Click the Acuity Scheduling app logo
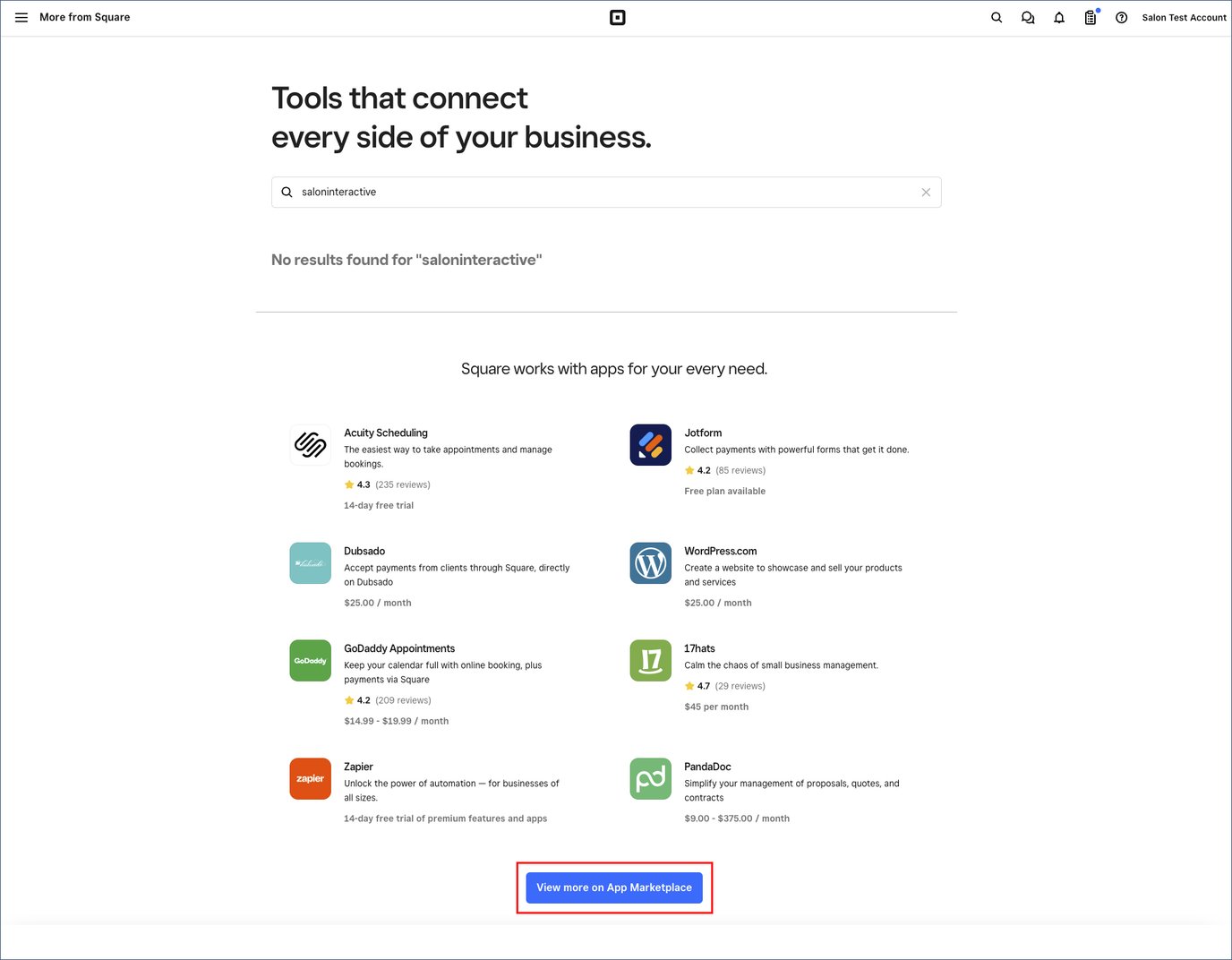This screenshot has height=960, width=1232. click(311, 445)
